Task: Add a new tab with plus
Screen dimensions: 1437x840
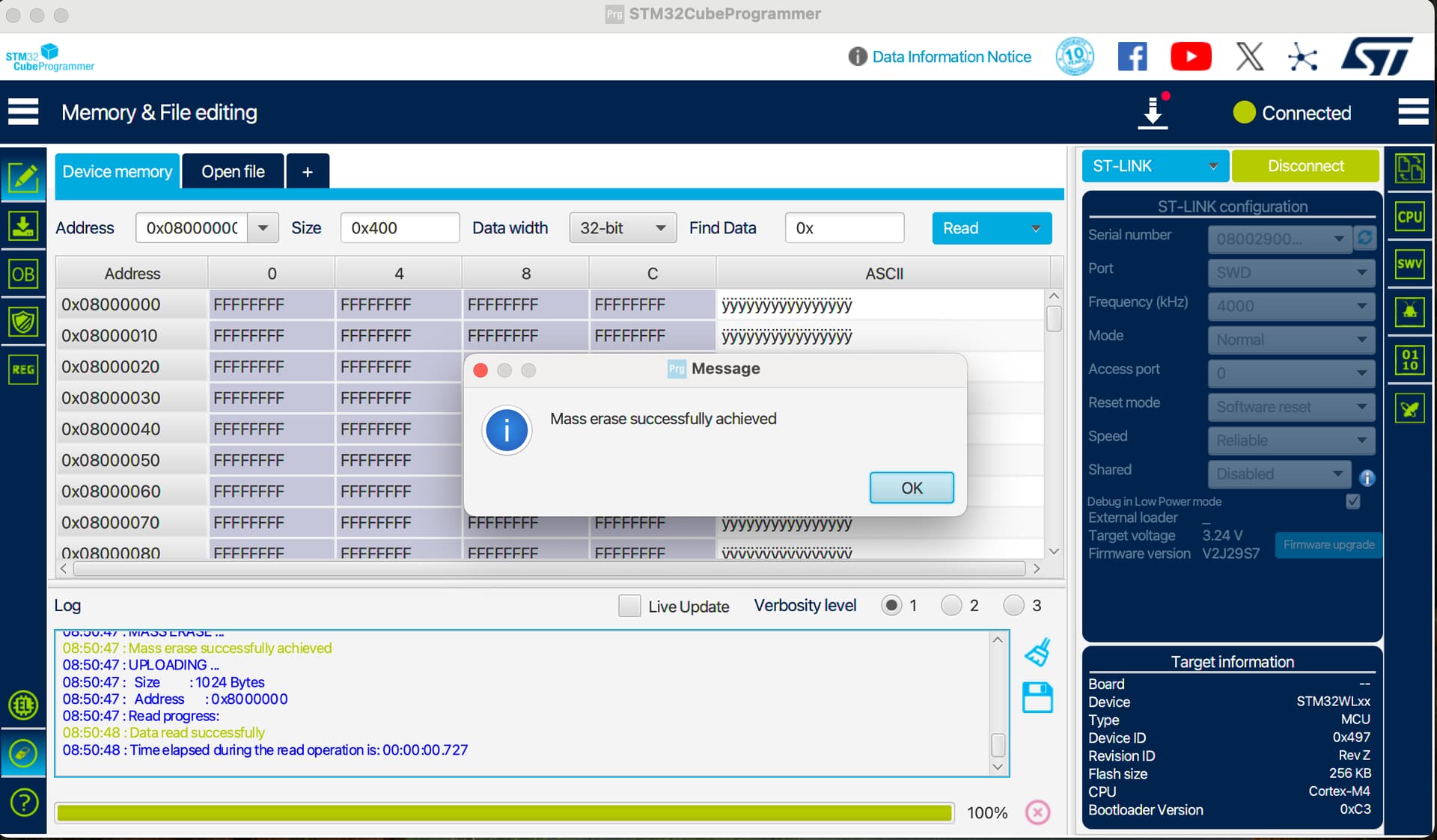Action: click(307, 172)
